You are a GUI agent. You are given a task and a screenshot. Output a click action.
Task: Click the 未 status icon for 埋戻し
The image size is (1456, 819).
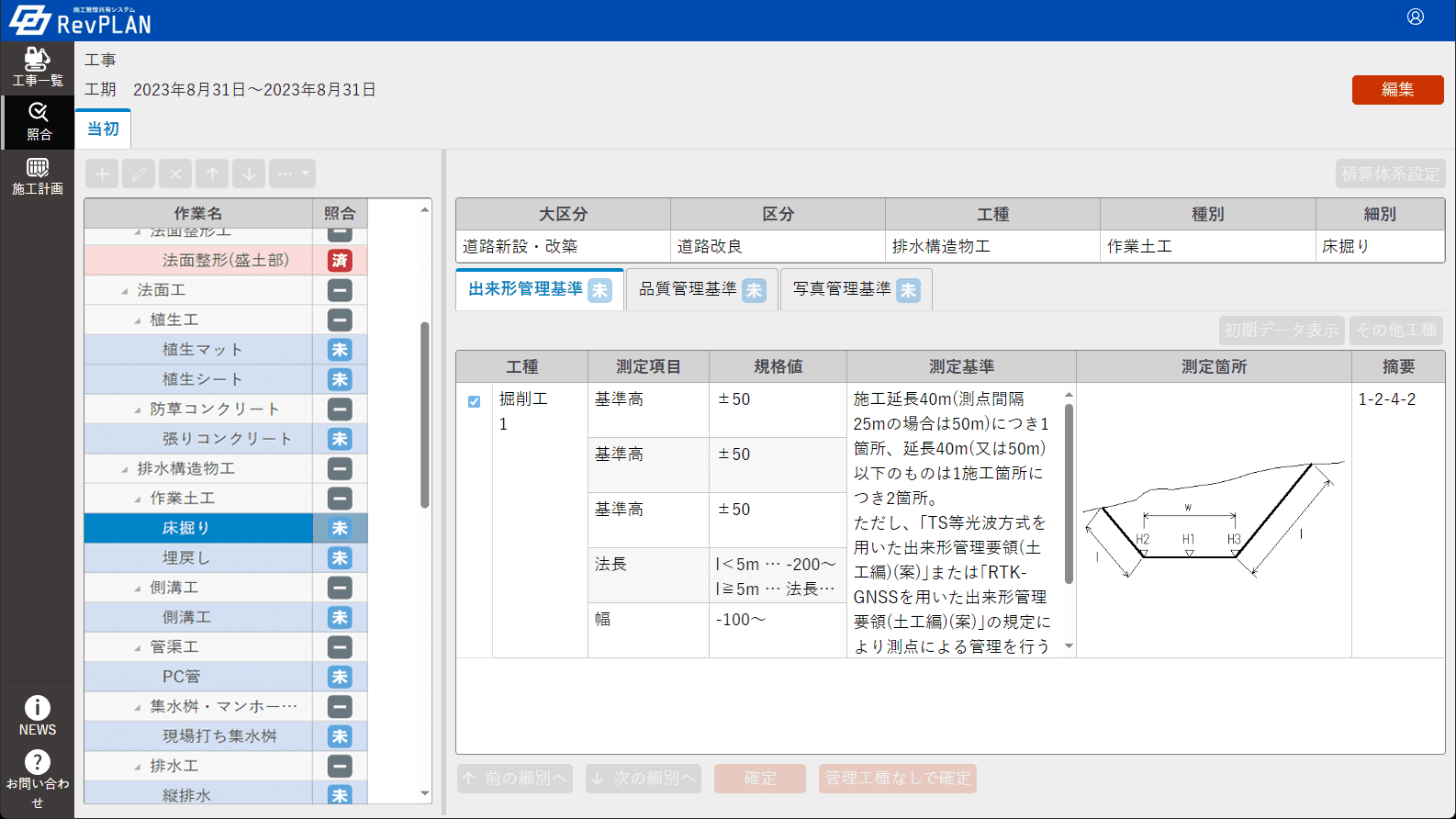pyautogui.click(x=340, y=558)
